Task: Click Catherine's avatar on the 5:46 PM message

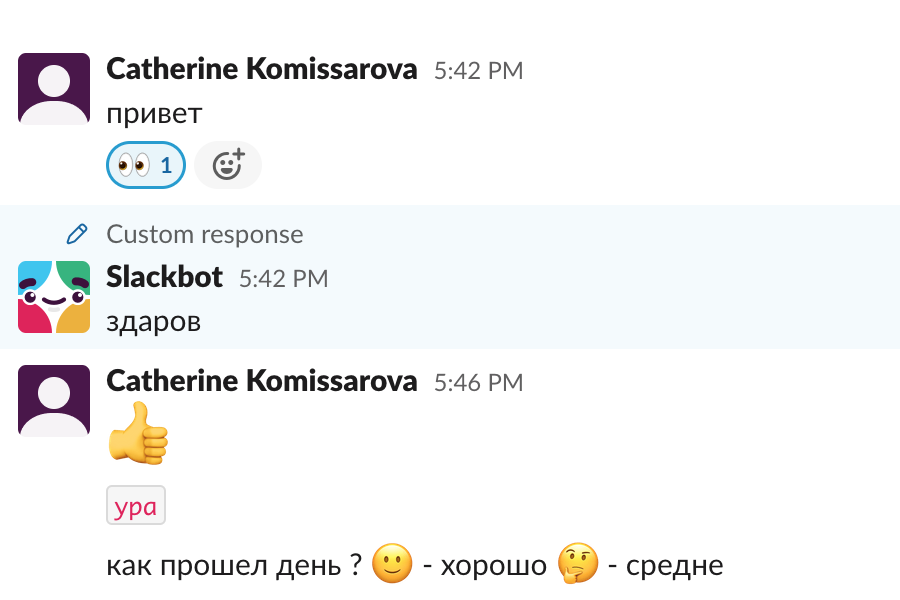Action: pos(54,401)
